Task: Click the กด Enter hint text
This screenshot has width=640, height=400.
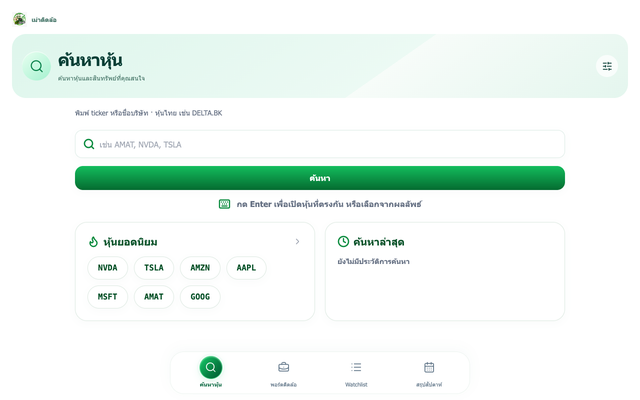Action: pos(329,204)
